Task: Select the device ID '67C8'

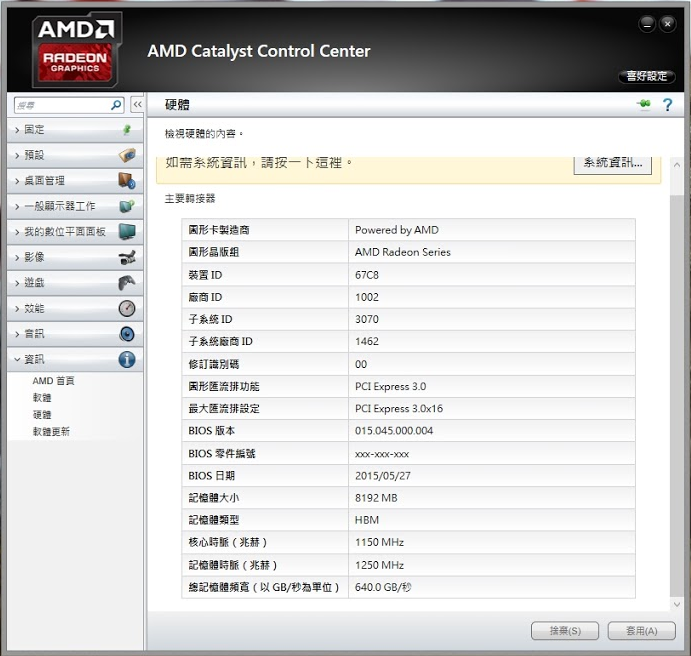Action: [367, 275]
